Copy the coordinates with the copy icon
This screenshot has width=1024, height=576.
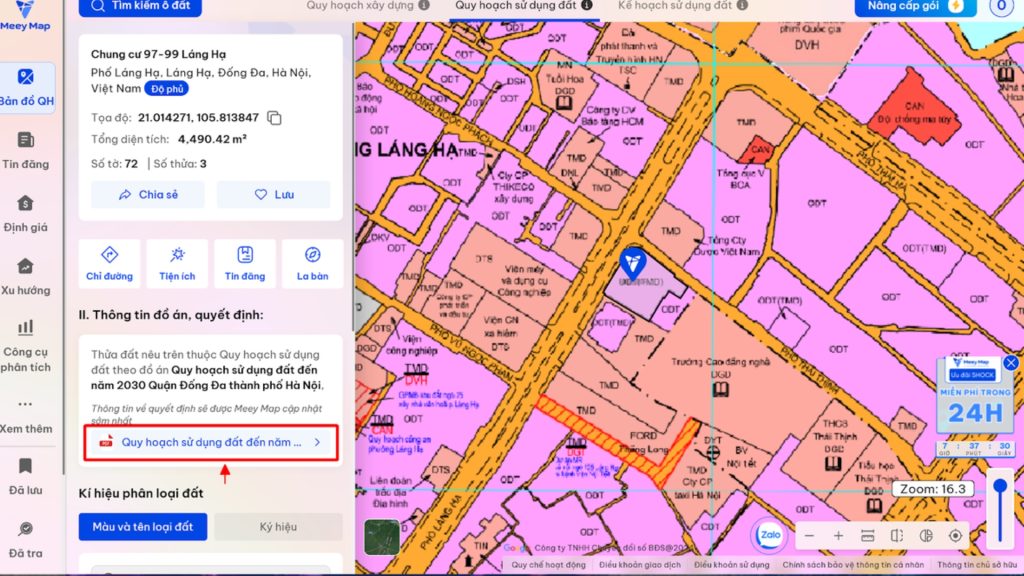274,118
